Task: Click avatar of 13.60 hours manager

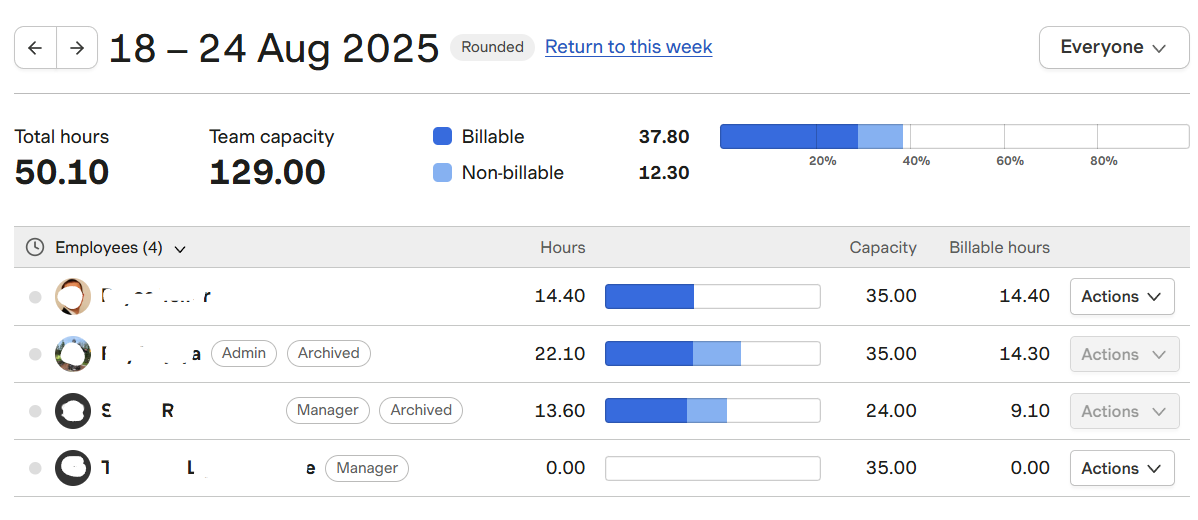Action: click(73, 411)
